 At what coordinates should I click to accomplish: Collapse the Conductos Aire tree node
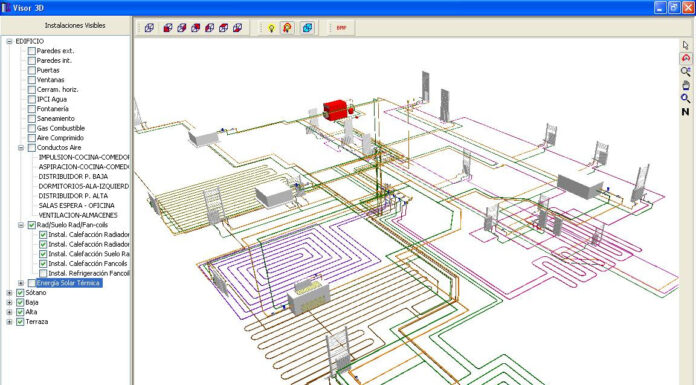click(x=20, y=148)
